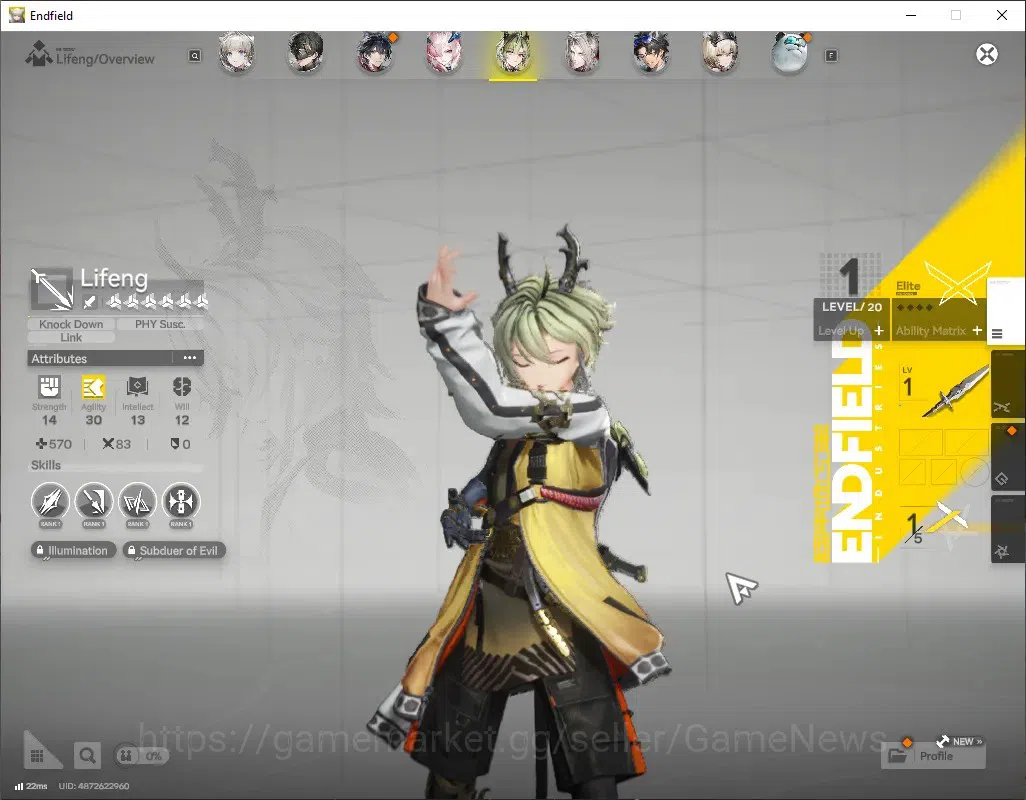Open the second skill icon
The width and height of the screenshot is (1026, 800).
pos(94,502)
